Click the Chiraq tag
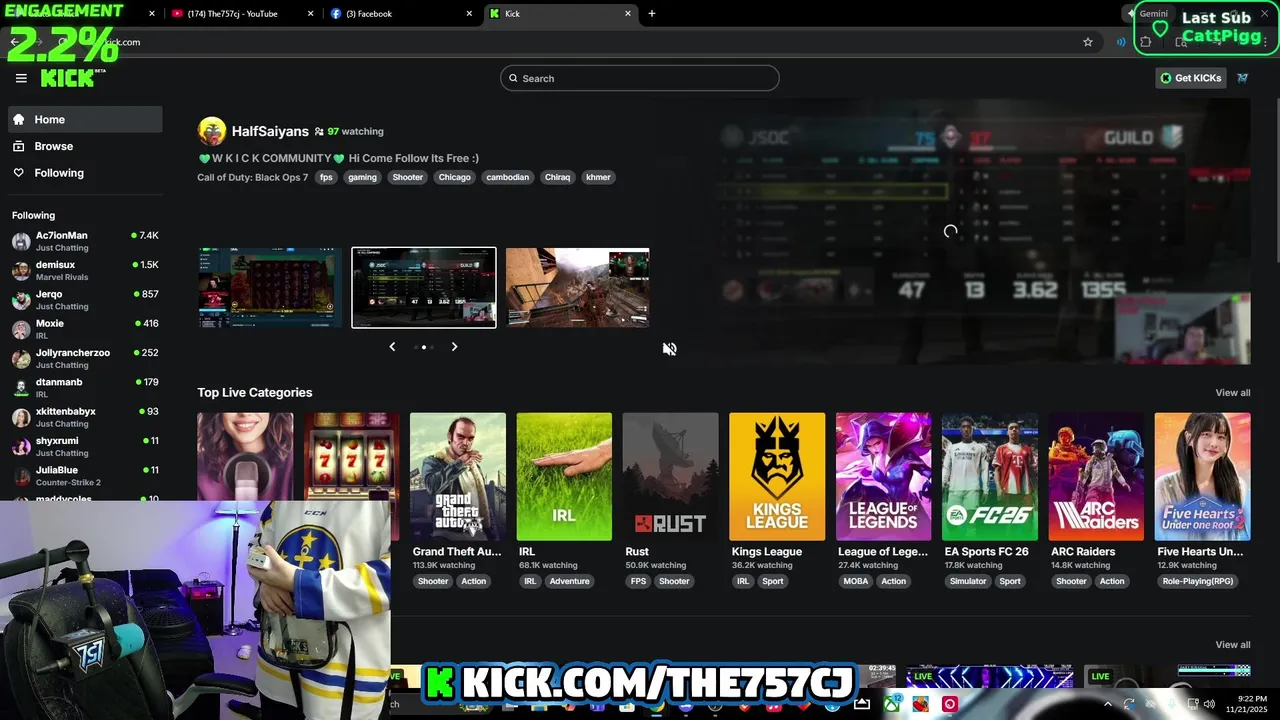 (x=557, y=177)
